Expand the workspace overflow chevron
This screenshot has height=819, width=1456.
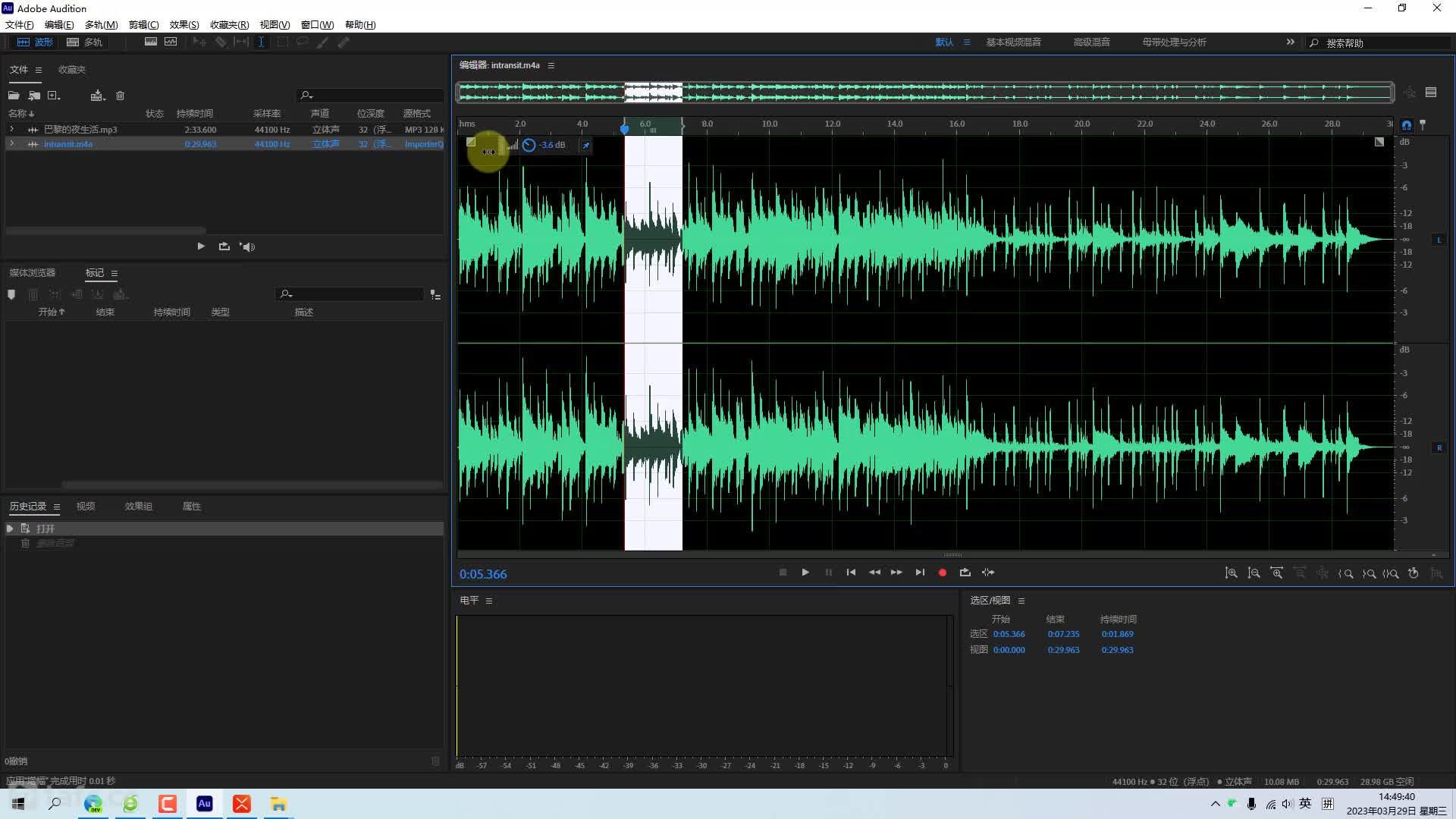click(x=1290, y=42)
